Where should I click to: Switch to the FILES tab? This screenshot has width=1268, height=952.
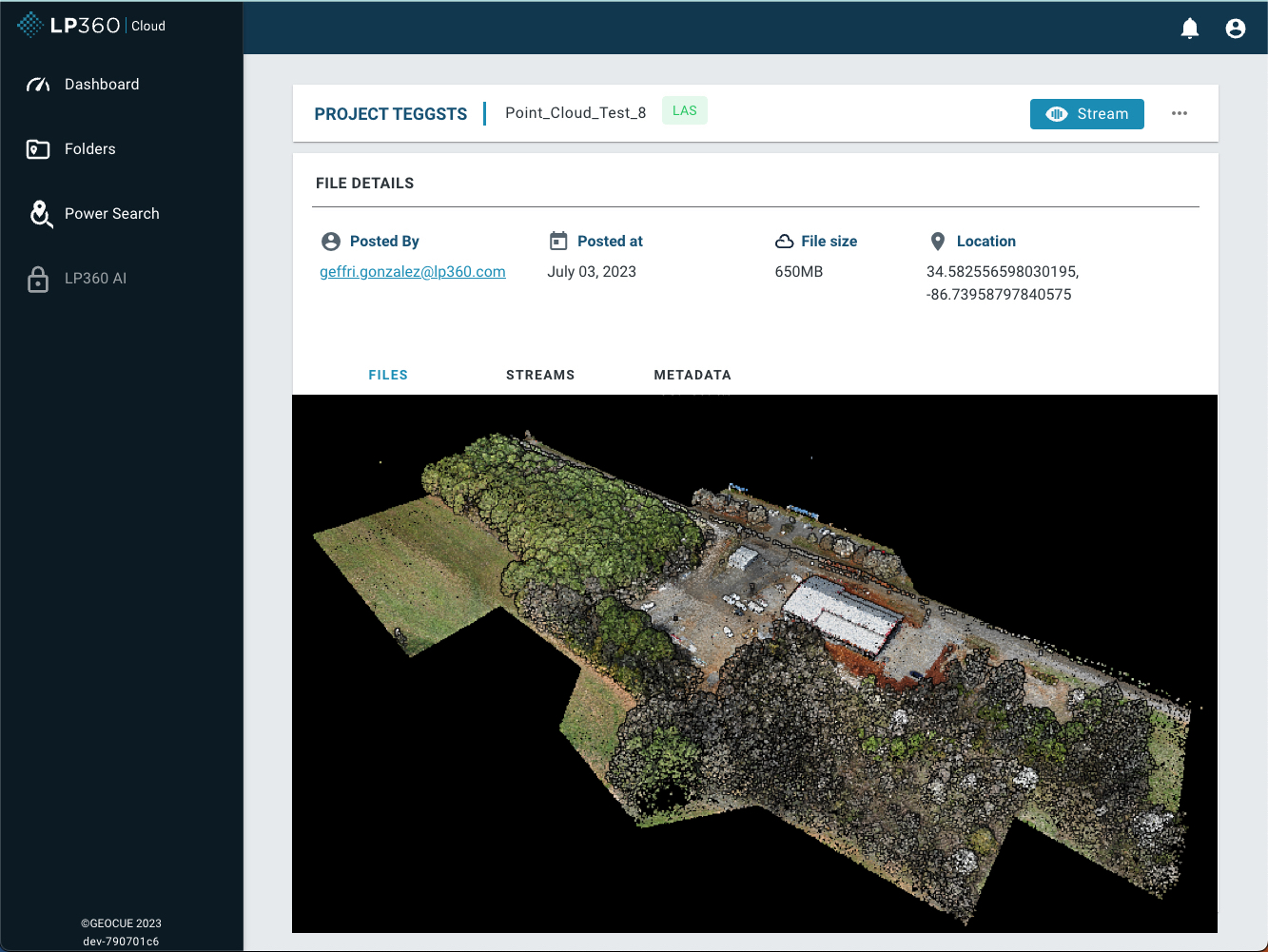click(388, 375)
